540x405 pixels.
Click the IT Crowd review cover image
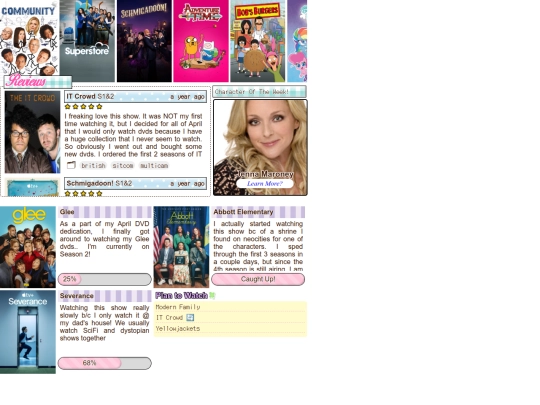tap(32, 132)
